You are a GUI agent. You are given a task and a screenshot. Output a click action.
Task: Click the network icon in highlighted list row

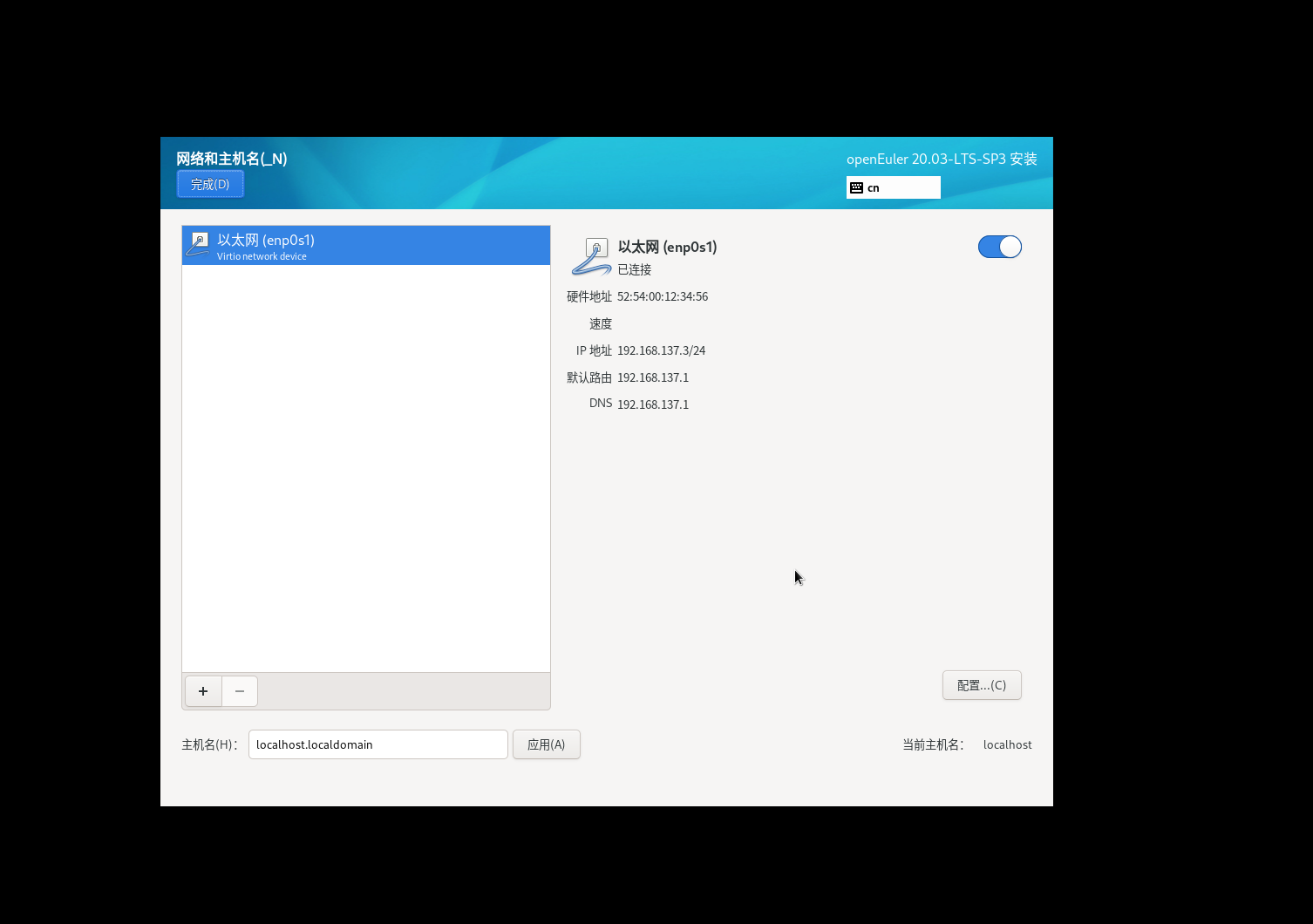(198, 245)
